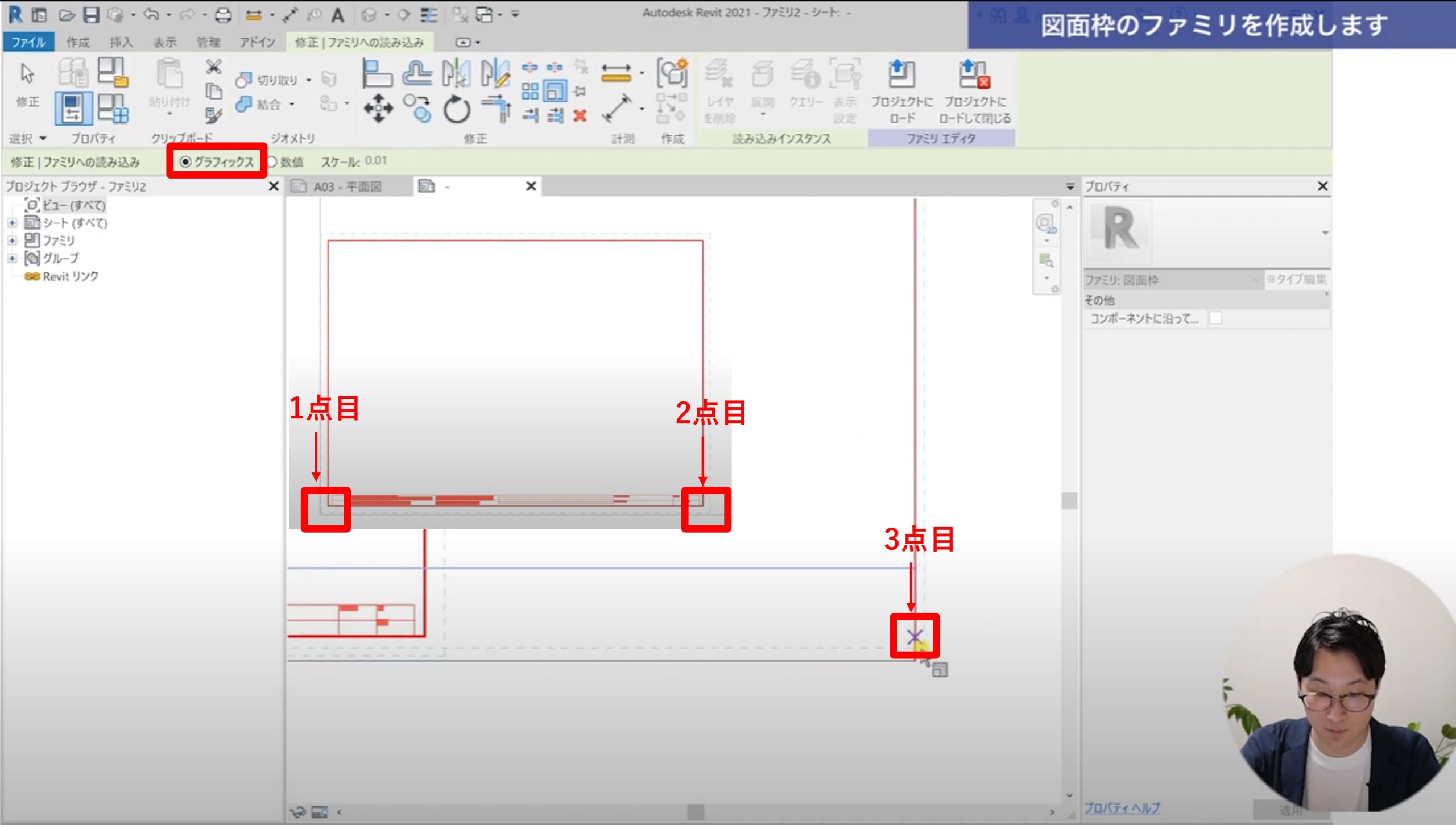Expand the シート (すべて) tree node
This screenshot has height=825, width=1456.
12,223
